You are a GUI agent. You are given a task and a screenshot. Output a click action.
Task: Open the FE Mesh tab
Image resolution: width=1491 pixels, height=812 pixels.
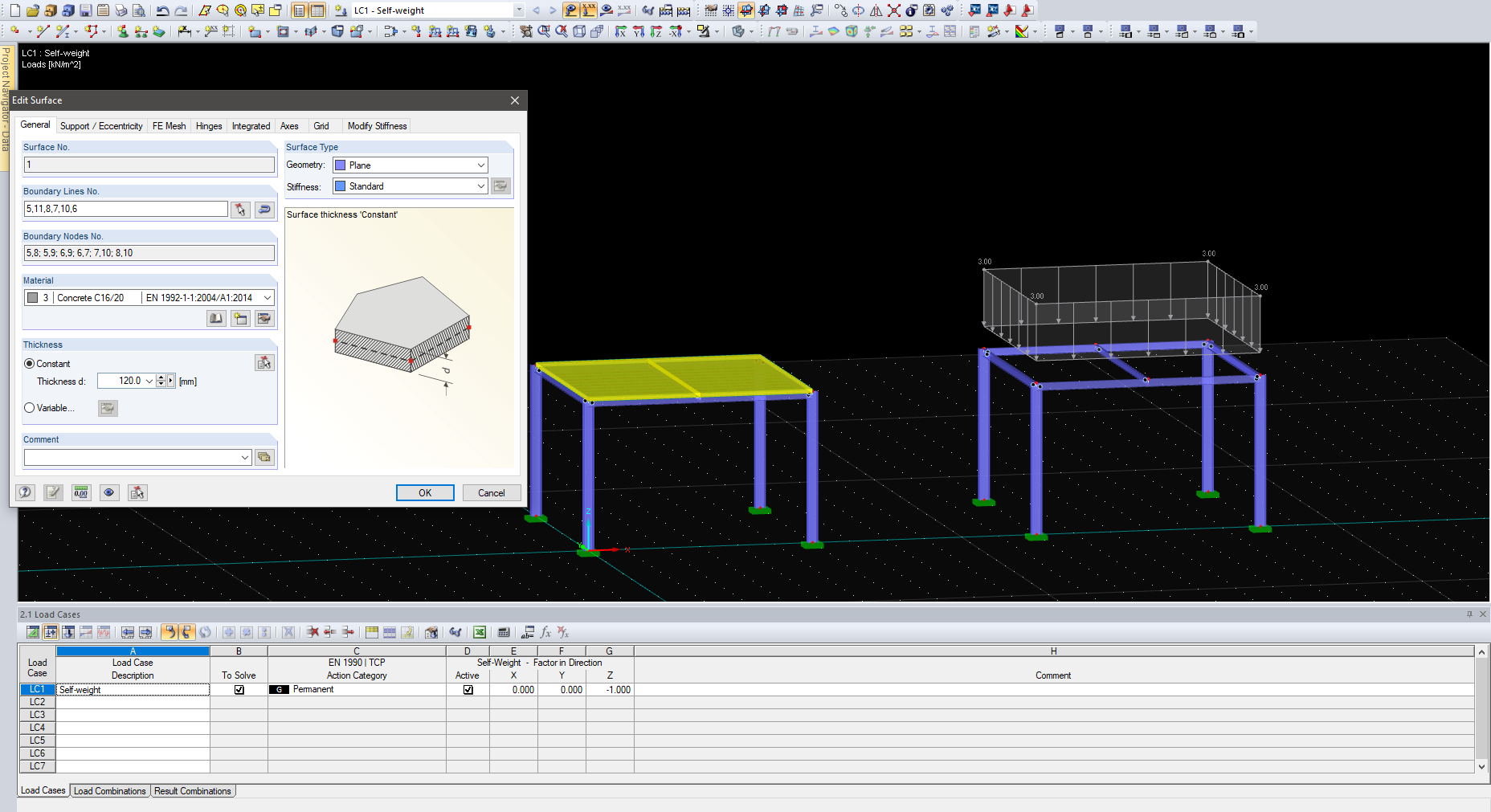tap(169, 126)
